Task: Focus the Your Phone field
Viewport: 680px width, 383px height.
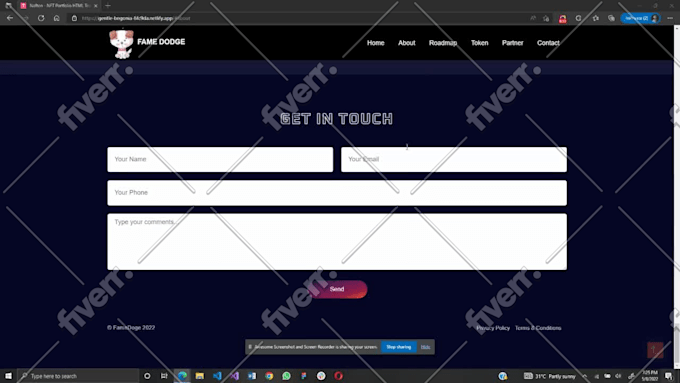Action: coord(337,193)
